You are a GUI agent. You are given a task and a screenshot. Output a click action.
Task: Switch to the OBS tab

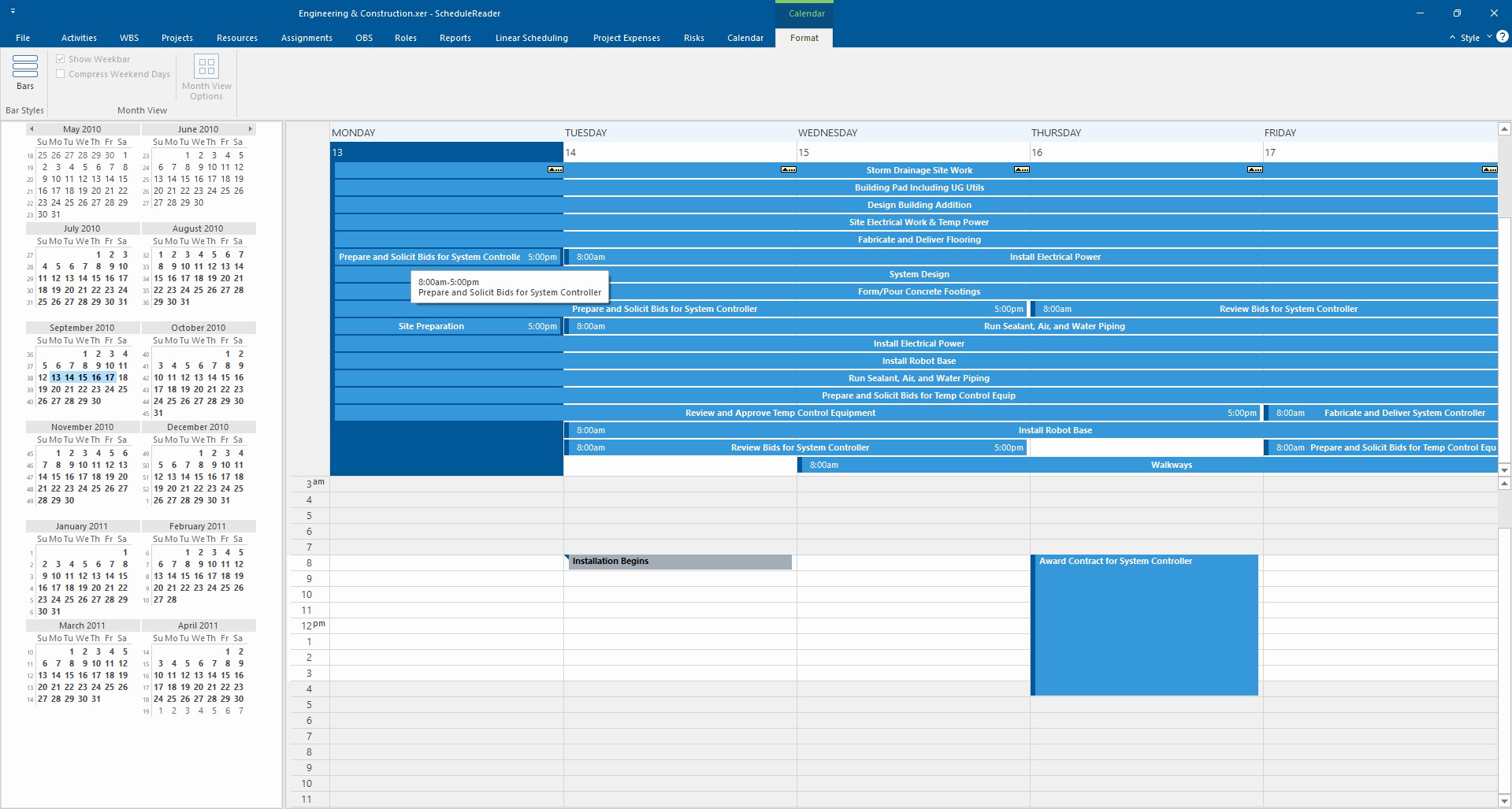pyautogui.click(x=364, y=38)
